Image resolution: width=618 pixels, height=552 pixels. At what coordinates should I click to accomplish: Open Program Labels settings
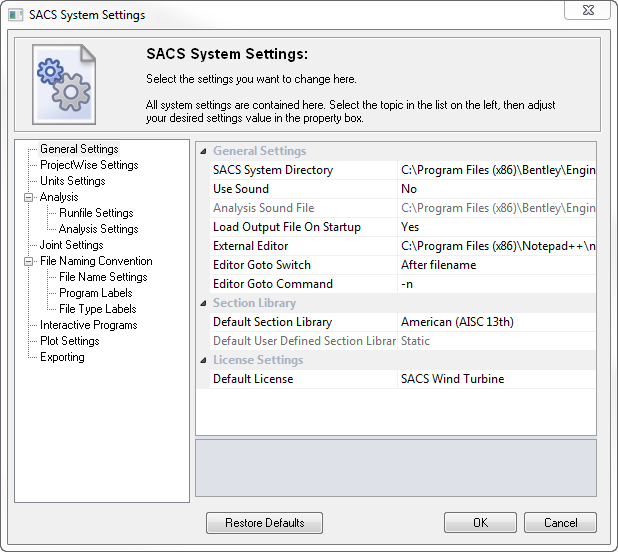click(96, 293)
